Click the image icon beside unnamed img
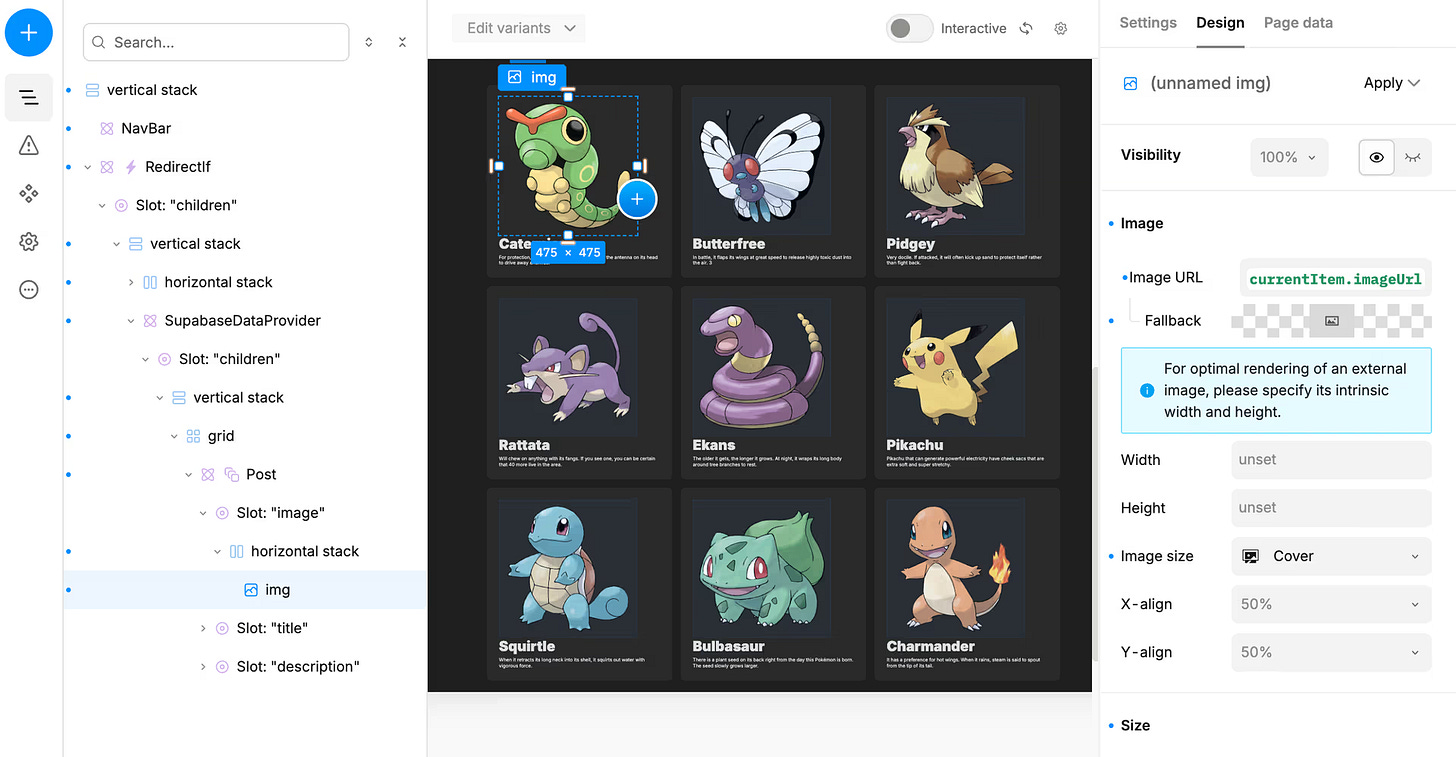The image size is (1456, 757). click(x=1130, y=84)
